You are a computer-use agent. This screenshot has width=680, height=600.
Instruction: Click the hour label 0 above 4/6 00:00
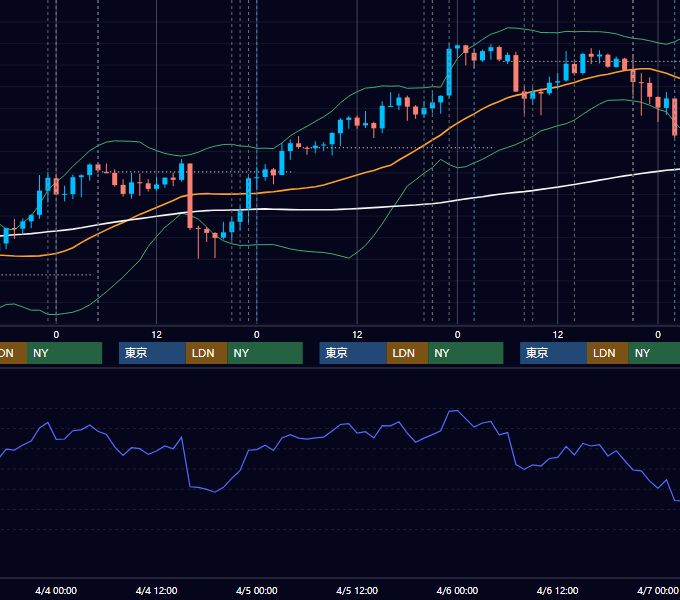click(457, 335)
